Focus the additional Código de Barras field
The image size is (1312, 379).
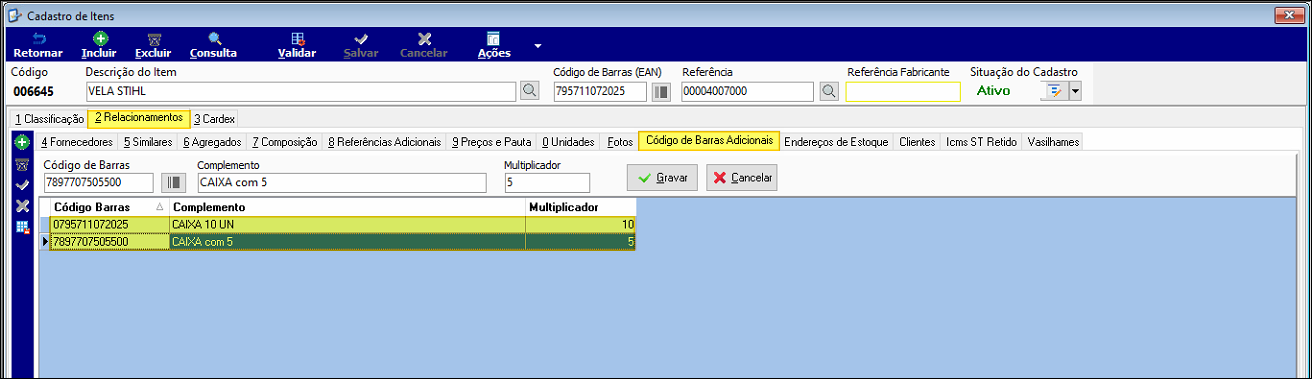coord(99,182)
